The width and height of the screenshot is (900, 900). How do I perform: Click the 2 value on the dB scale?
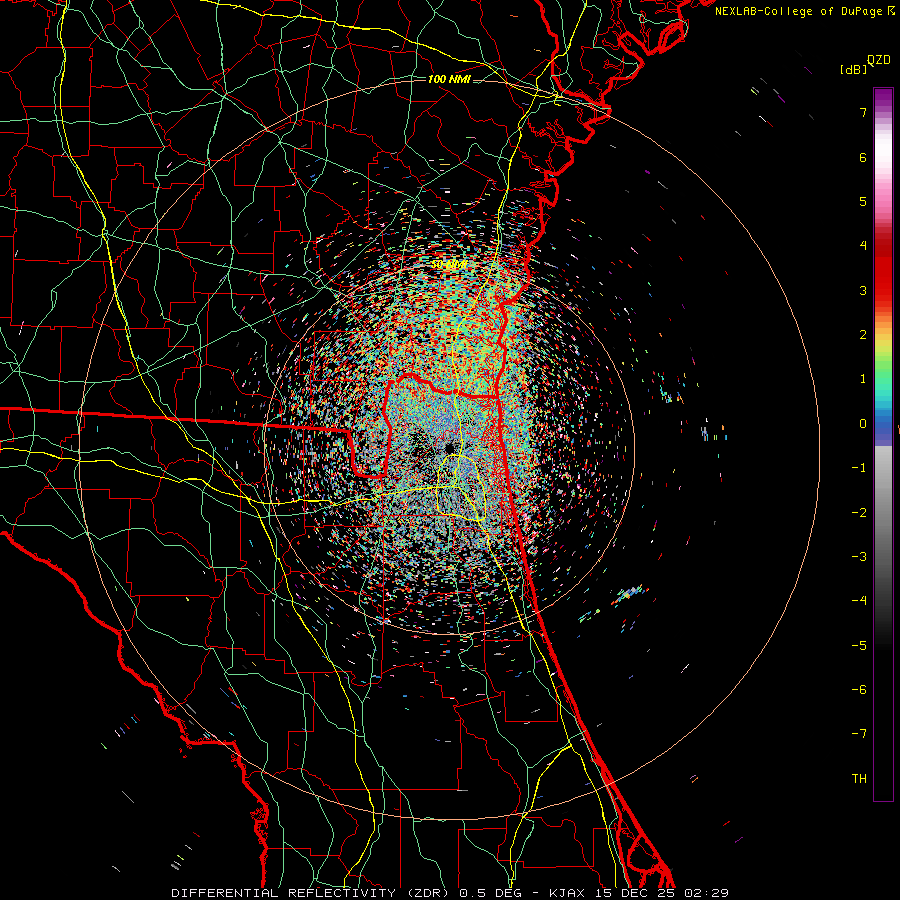[863, 335]
